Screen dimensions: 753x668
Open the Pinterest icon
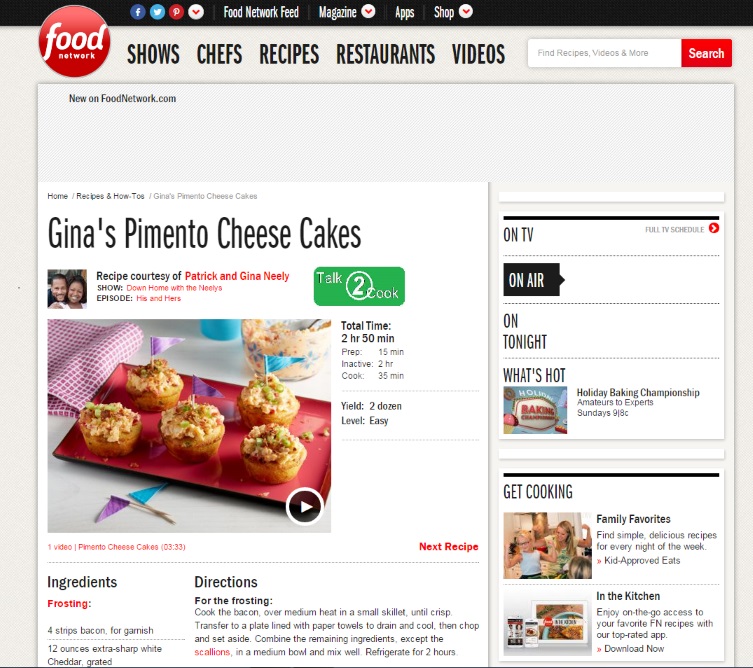pos(176,12)
